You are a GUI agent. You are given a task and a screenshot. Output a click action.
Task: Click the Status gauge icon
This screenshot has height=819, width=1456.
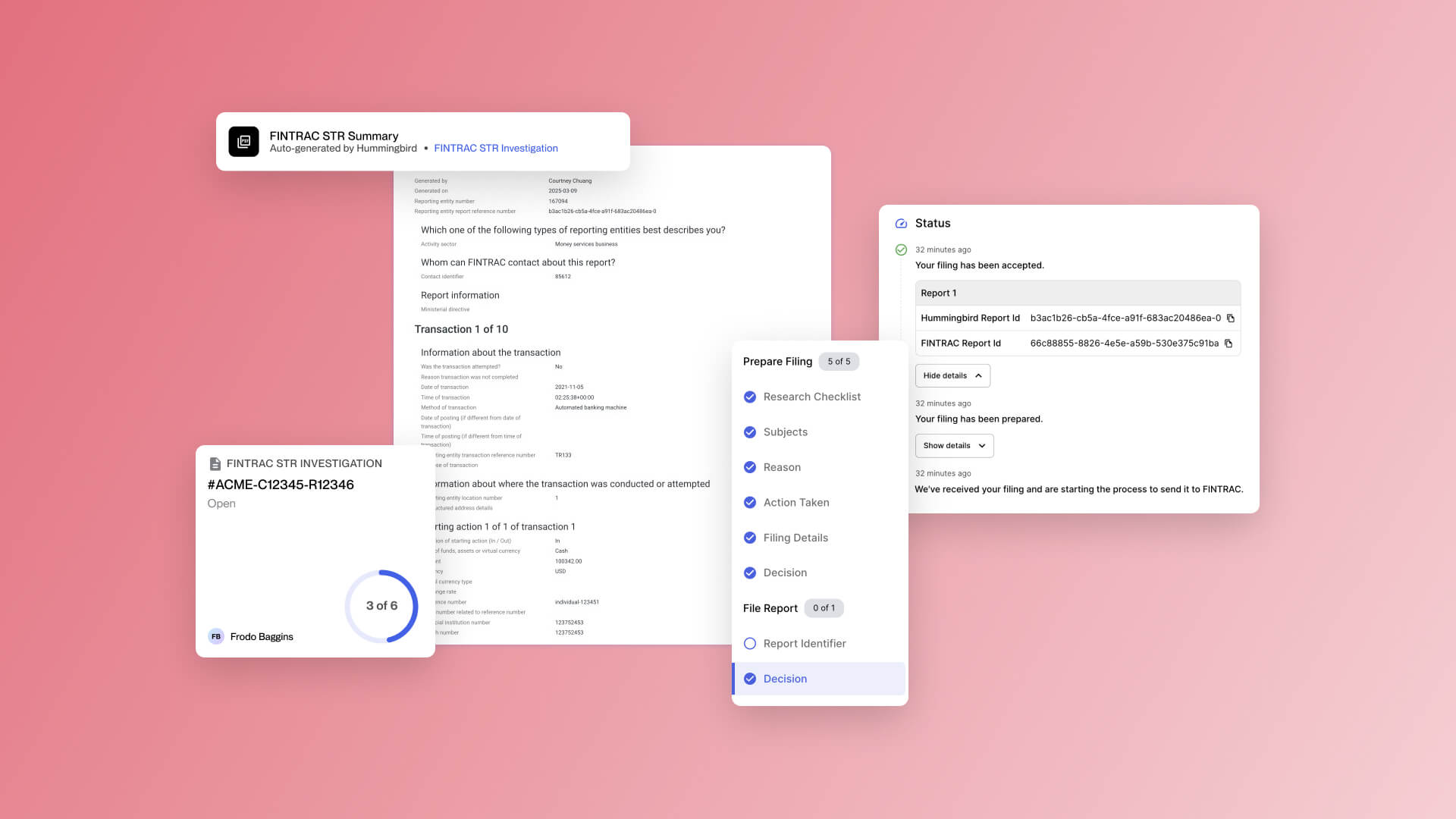(x=901, y=224)
